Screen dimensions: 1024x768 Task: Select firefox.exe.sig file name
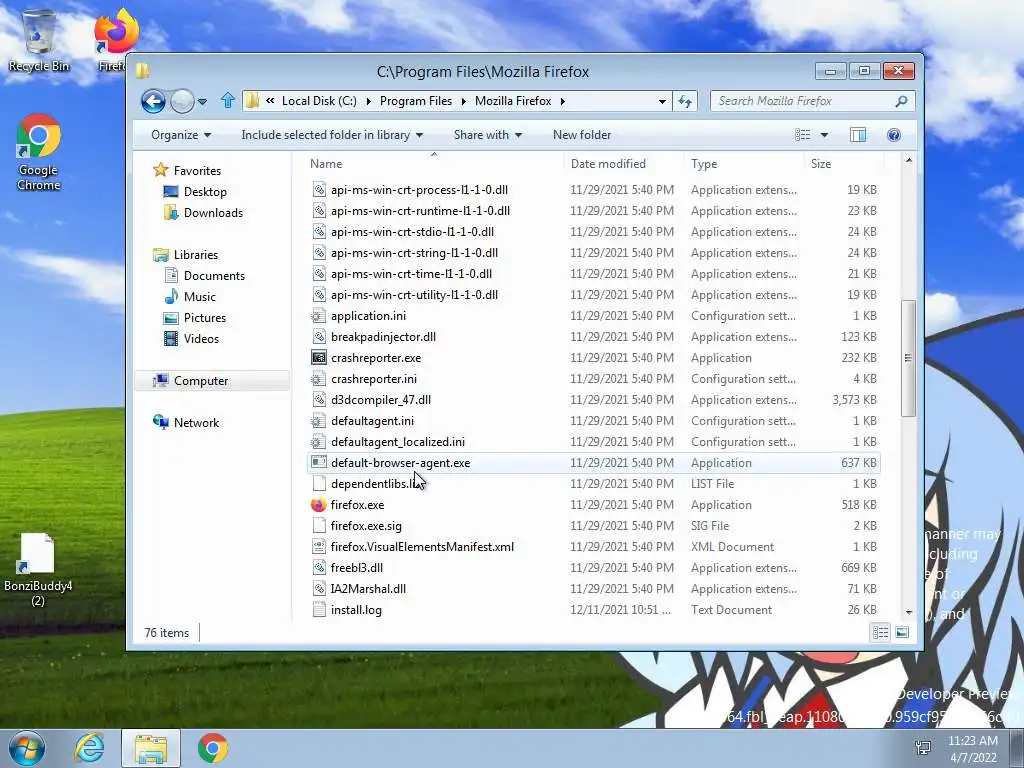(366, 526)
